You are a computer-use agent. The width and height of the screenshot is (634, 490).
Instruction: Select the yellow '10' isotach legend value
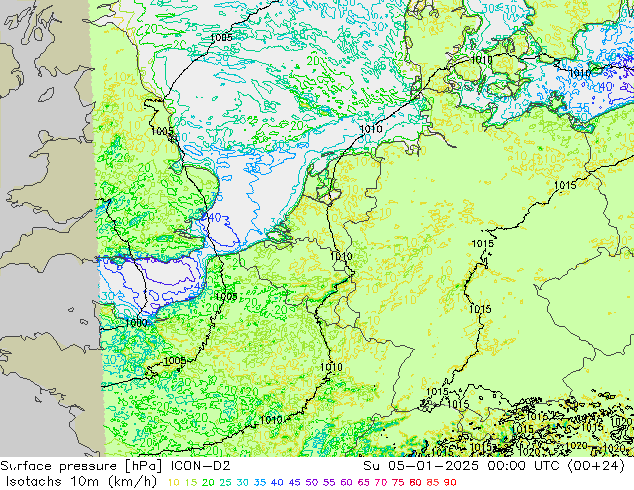pos(173,482)
